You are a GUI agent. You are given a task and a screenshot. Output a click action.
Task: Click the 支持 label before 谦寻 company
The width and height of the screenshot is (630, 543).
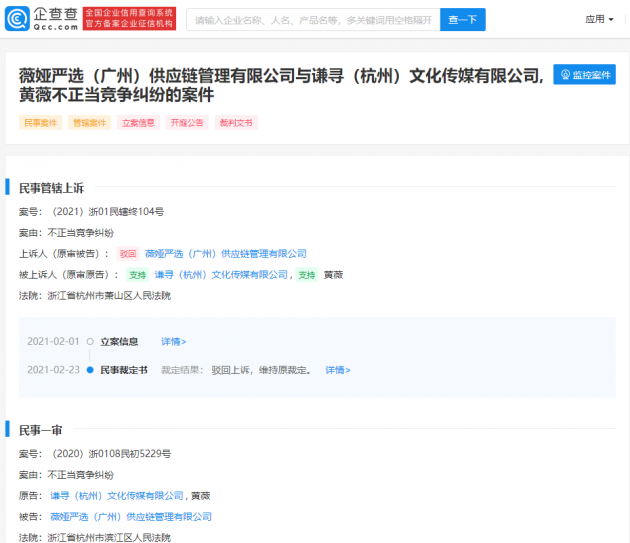coord(137,275)
